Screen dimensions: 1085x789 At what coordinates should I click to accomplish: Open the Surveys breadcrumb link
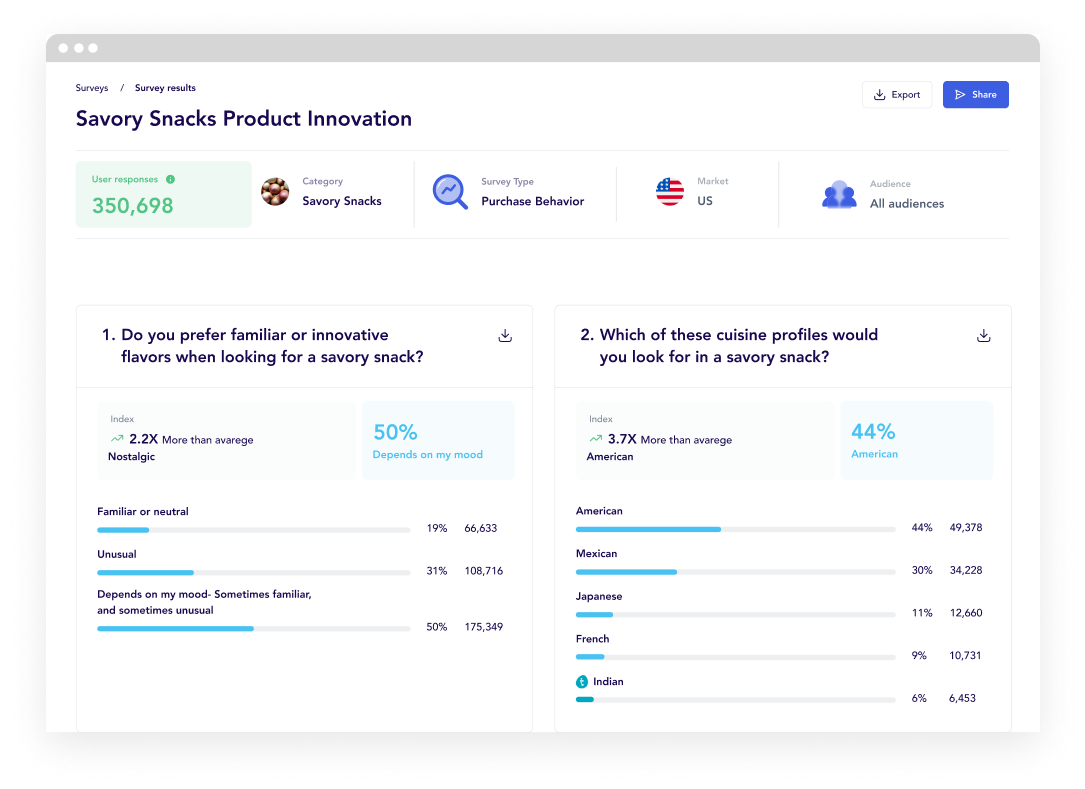[92, 88]
